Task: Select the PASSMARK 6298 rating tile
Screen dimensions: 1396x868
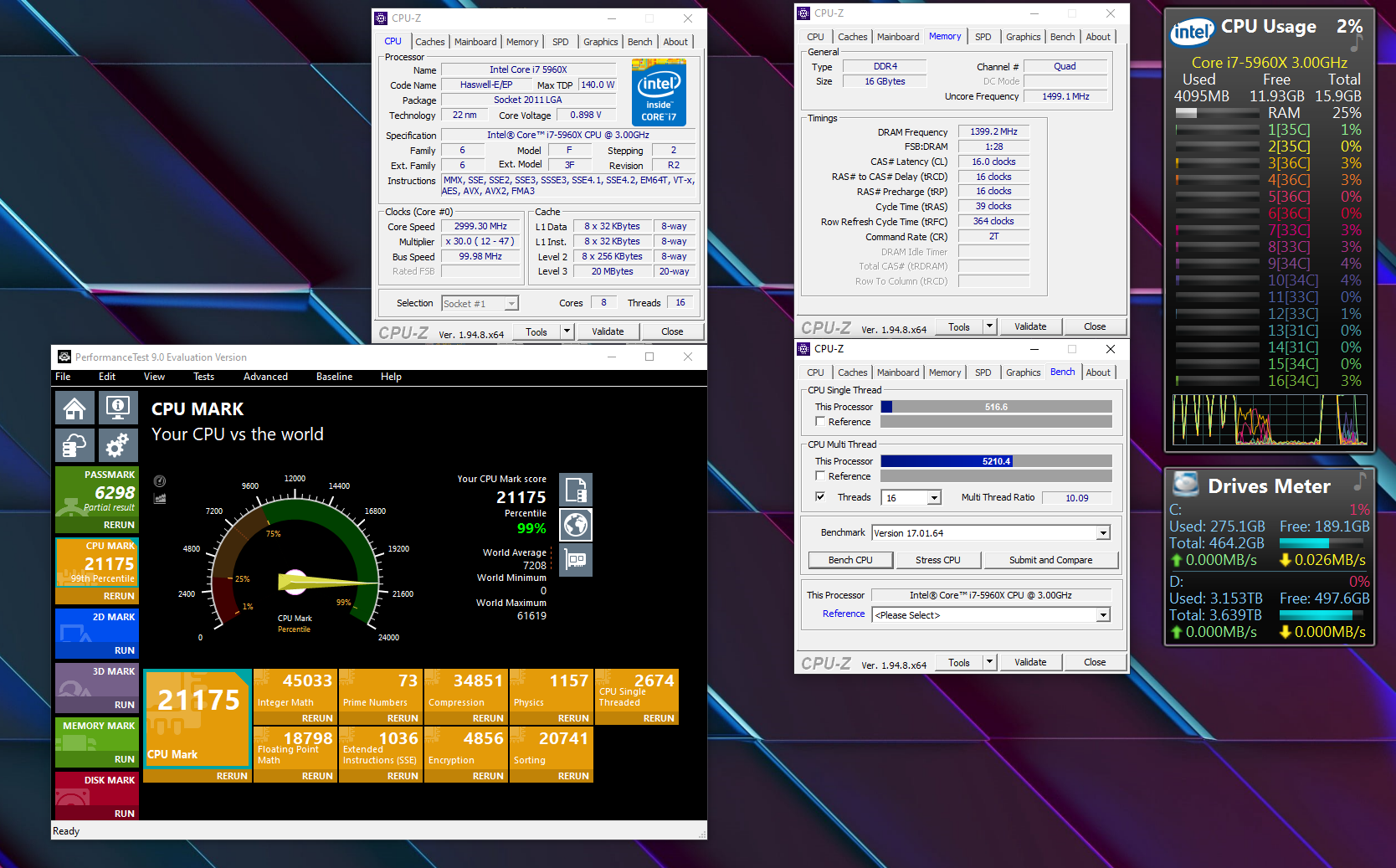Action: 96,500
